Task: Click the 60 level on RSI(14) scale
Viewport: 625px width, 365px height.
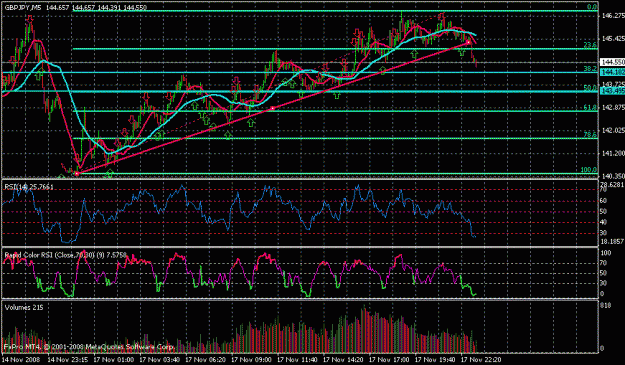Action: pos(603,201)
